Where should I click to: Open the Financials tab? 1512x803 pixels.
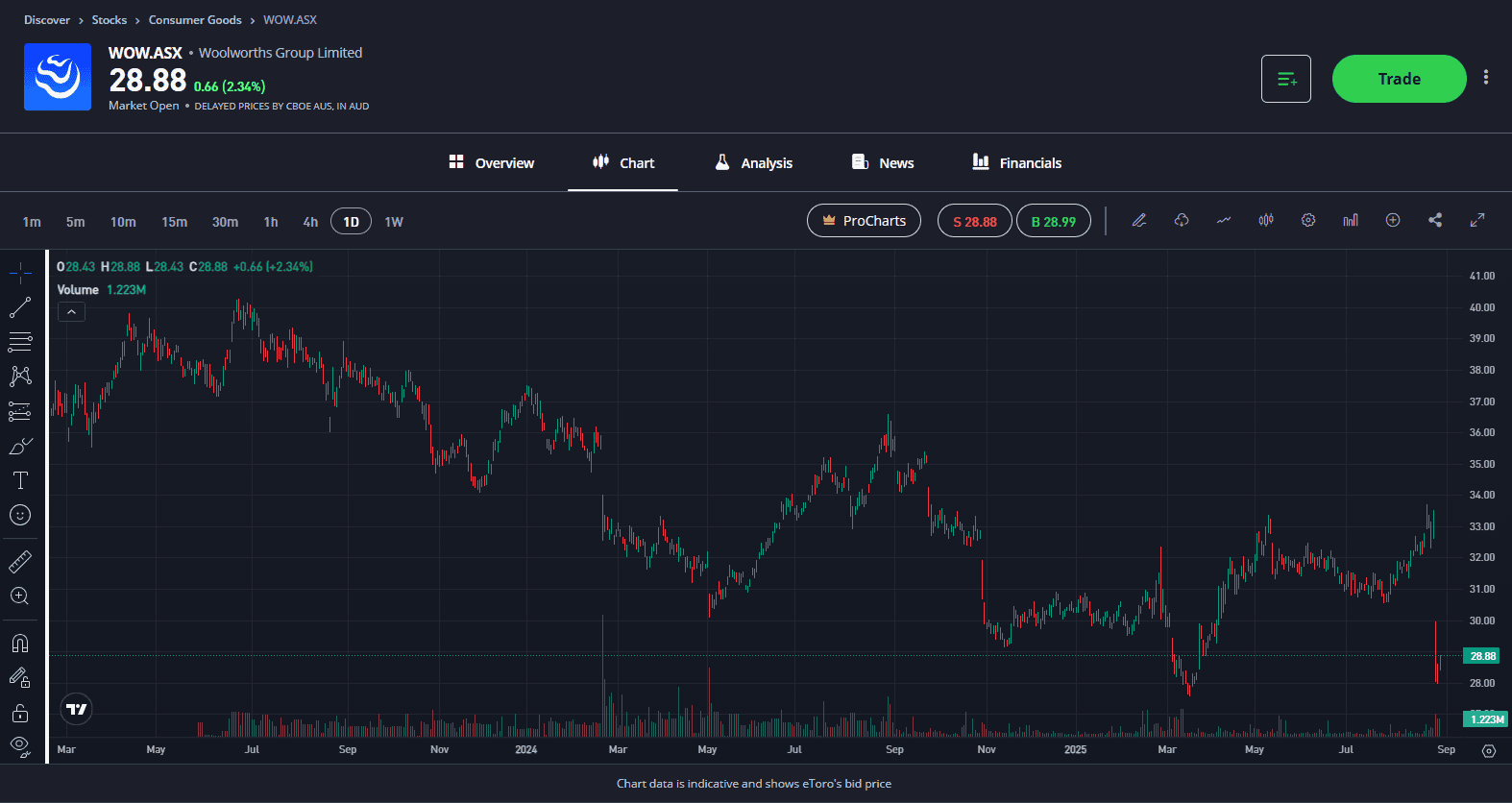(x=1017, y=162)
